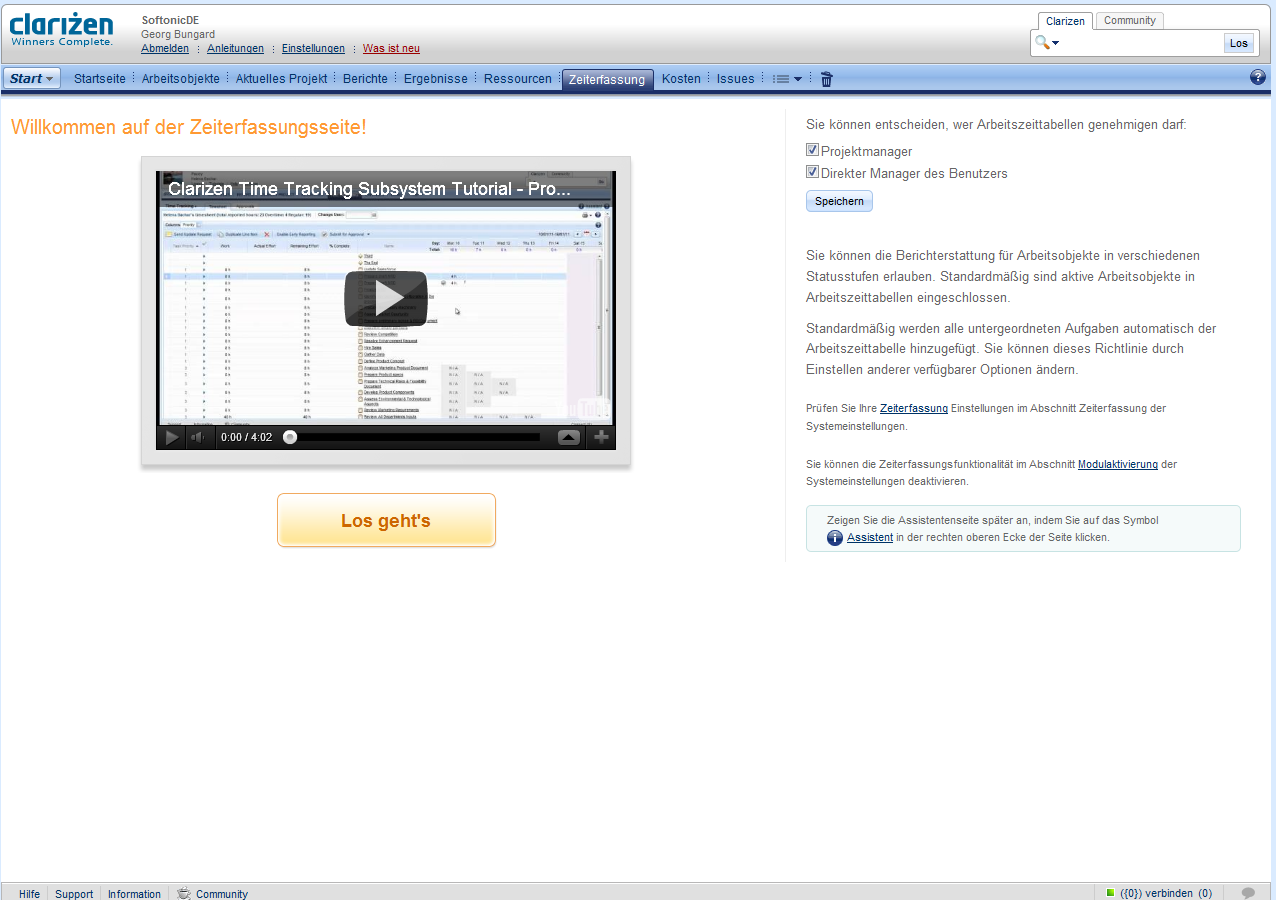The height and width of the screenshot is (900, 1276).
Task: Go to the Startseite tab
Action: point(100,78)
